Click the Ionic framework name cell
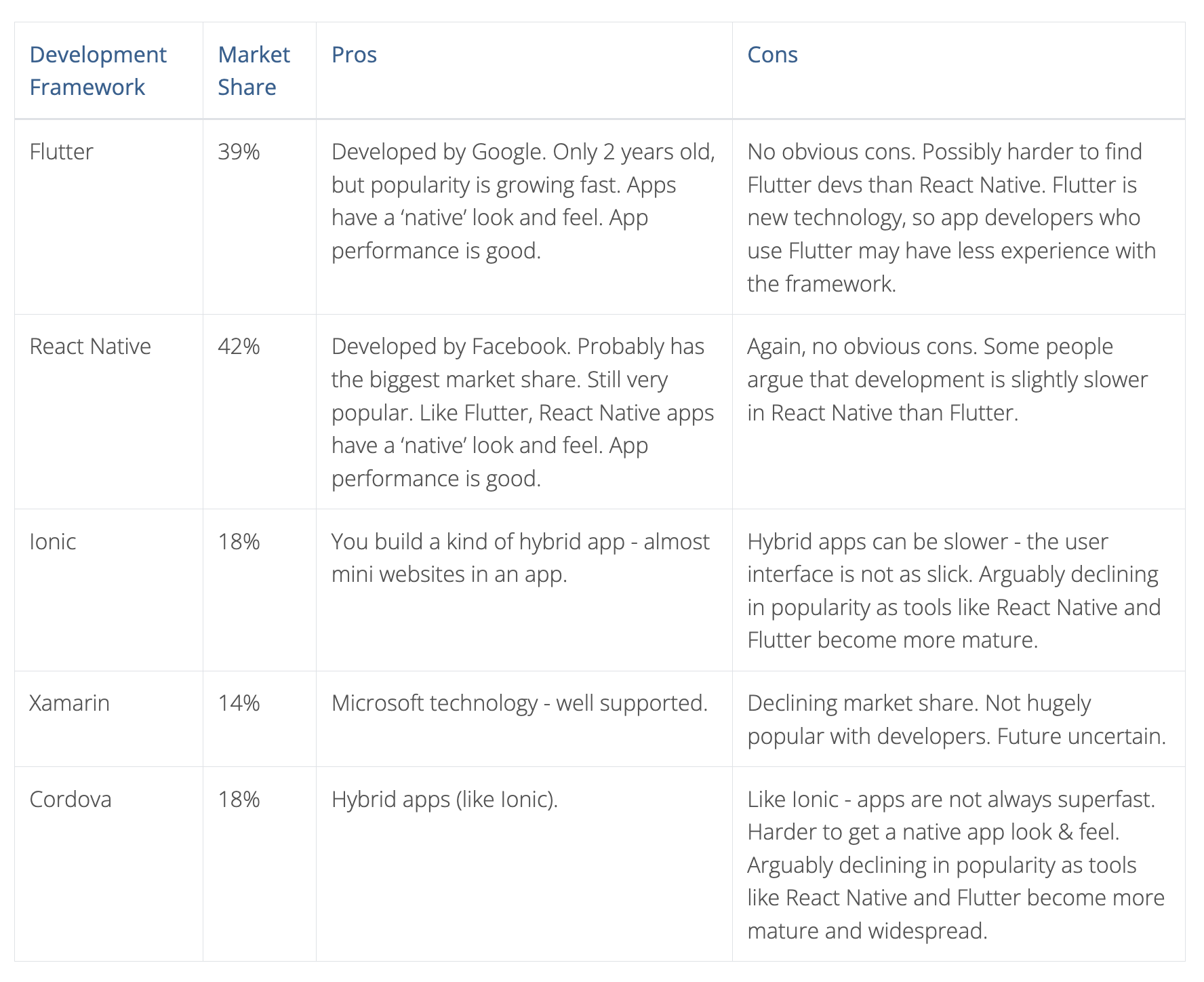The image size is (1204, 982). (53, 541)
